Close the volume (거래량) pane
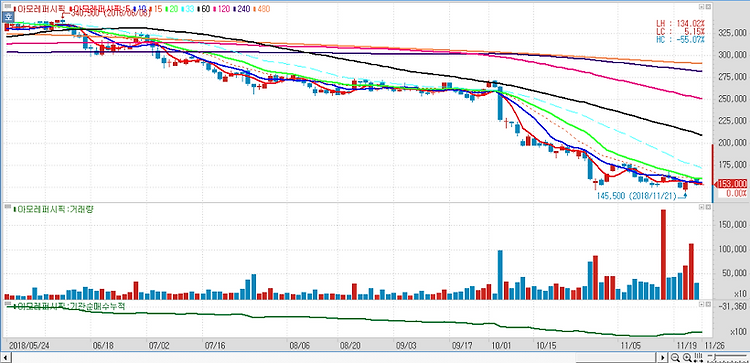Viewport: 750px width, 363px height. coord(707,208)
